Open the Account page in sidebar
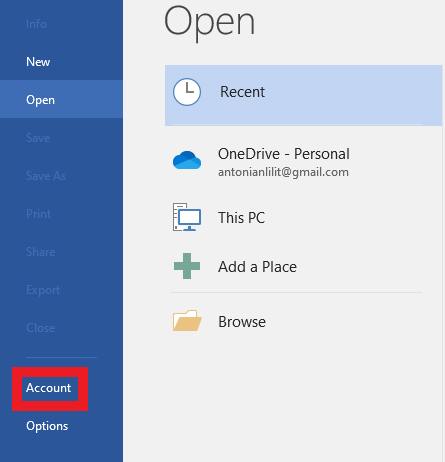The image size is (445, 462). 49,388
